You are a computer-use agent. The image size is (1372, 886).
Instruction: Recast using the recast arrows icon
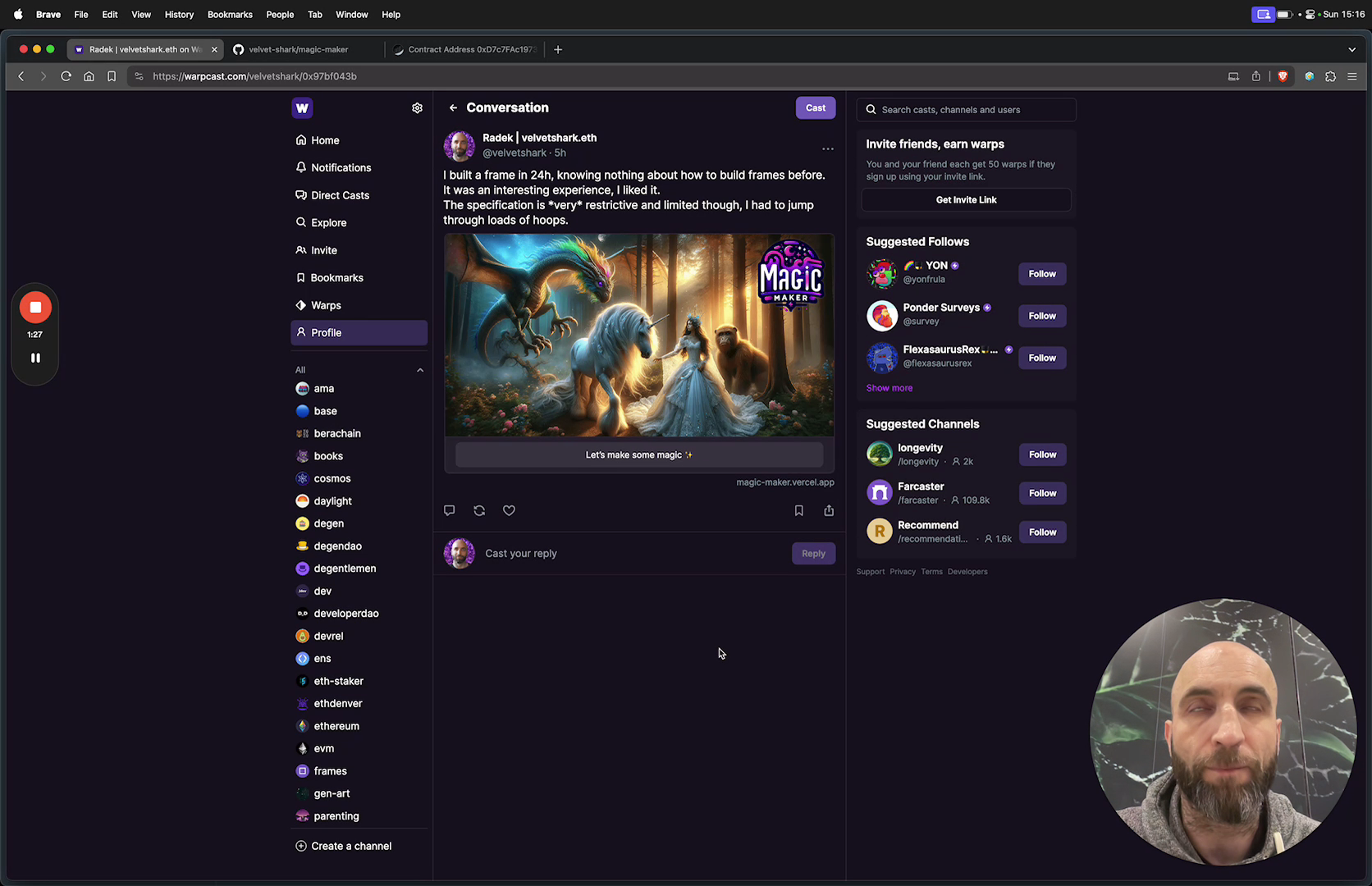479,510
